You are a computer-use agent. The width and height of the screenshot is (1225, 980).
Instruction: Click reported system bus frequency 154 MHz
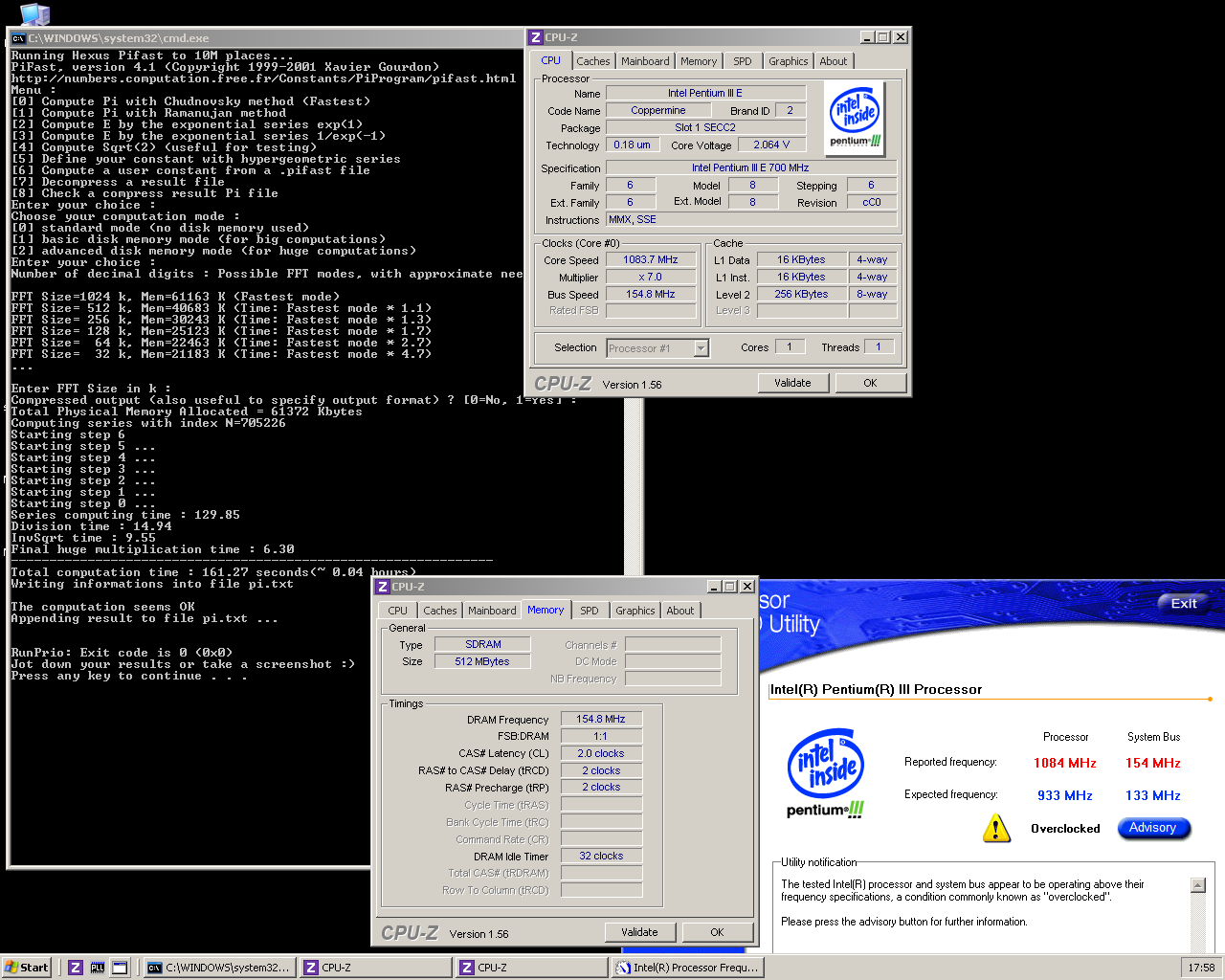[x=1153, y=763]
